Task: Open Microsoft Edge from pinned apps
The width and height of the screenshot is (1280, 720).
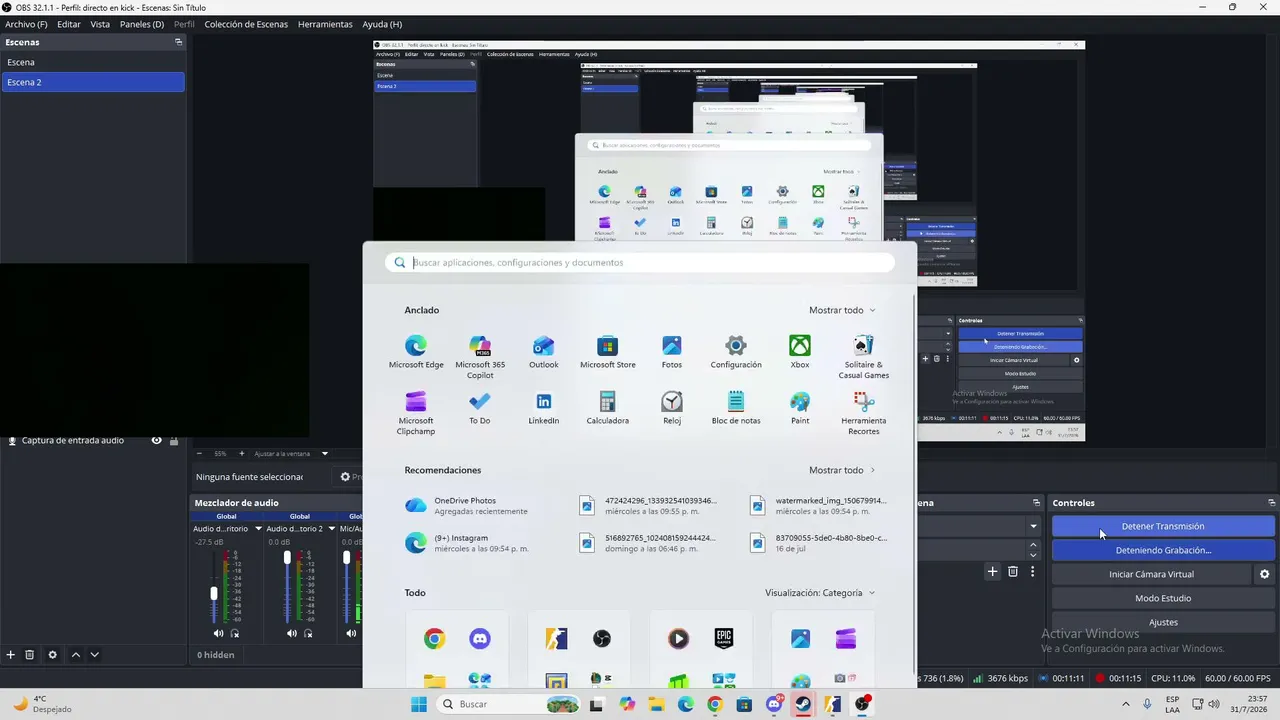Action: pos(416,352)
